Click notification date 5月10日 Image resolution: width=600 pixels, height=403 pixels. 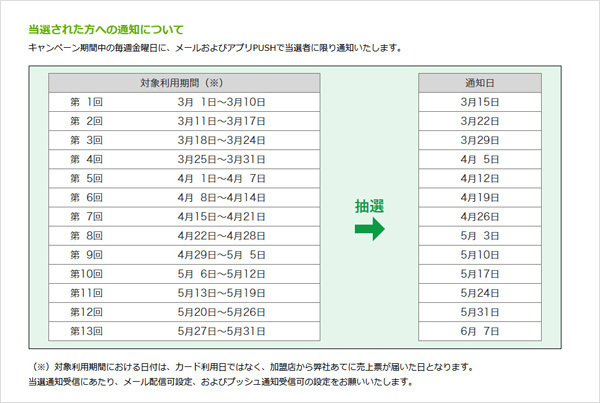coord(480,255)
